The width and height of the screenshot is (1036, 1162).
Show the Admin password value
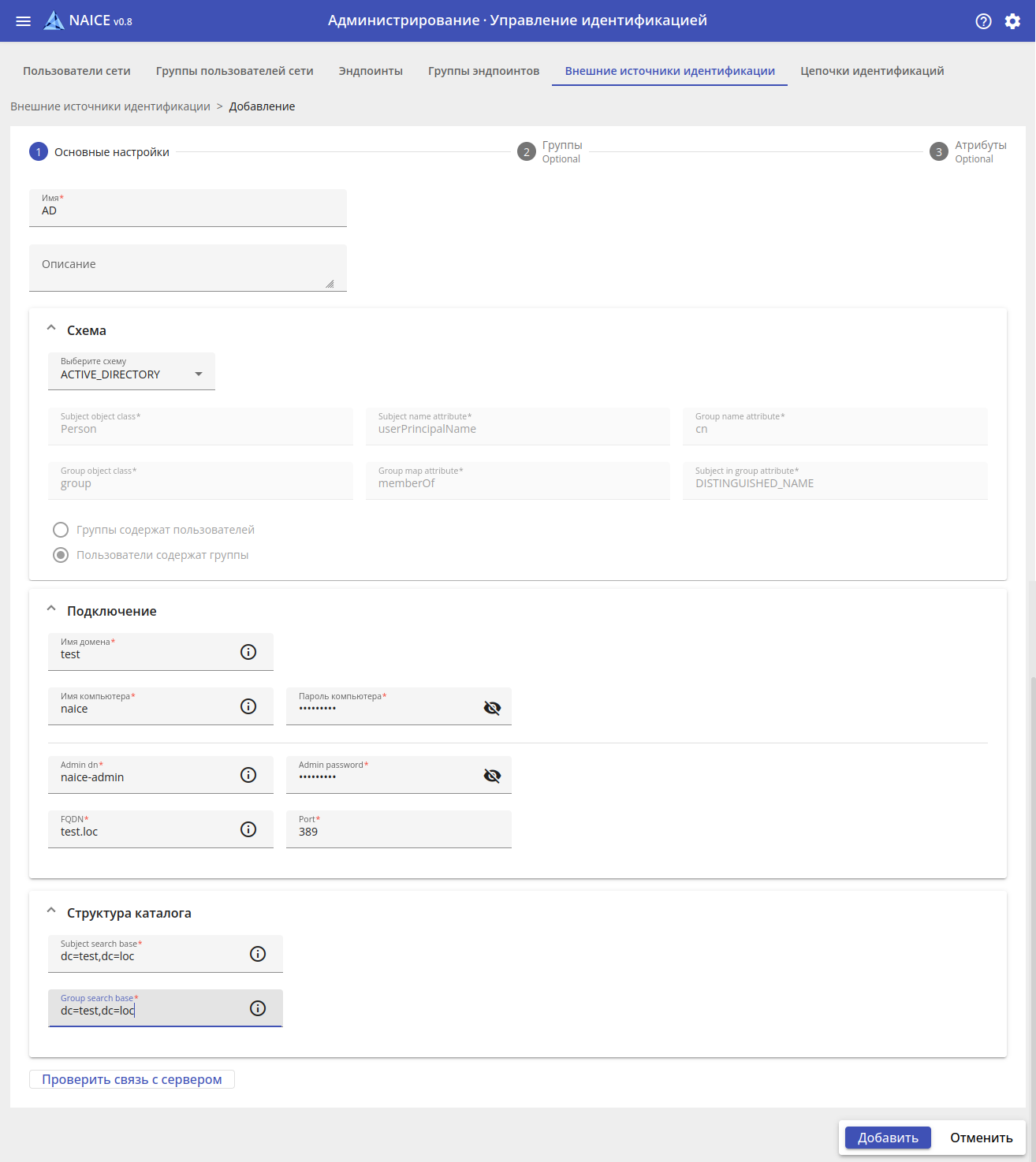coord(492,776)
